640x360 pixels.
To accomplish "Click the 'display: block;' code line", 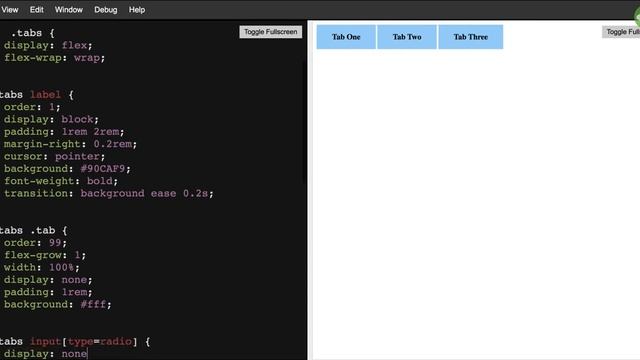I will point(51,119).
